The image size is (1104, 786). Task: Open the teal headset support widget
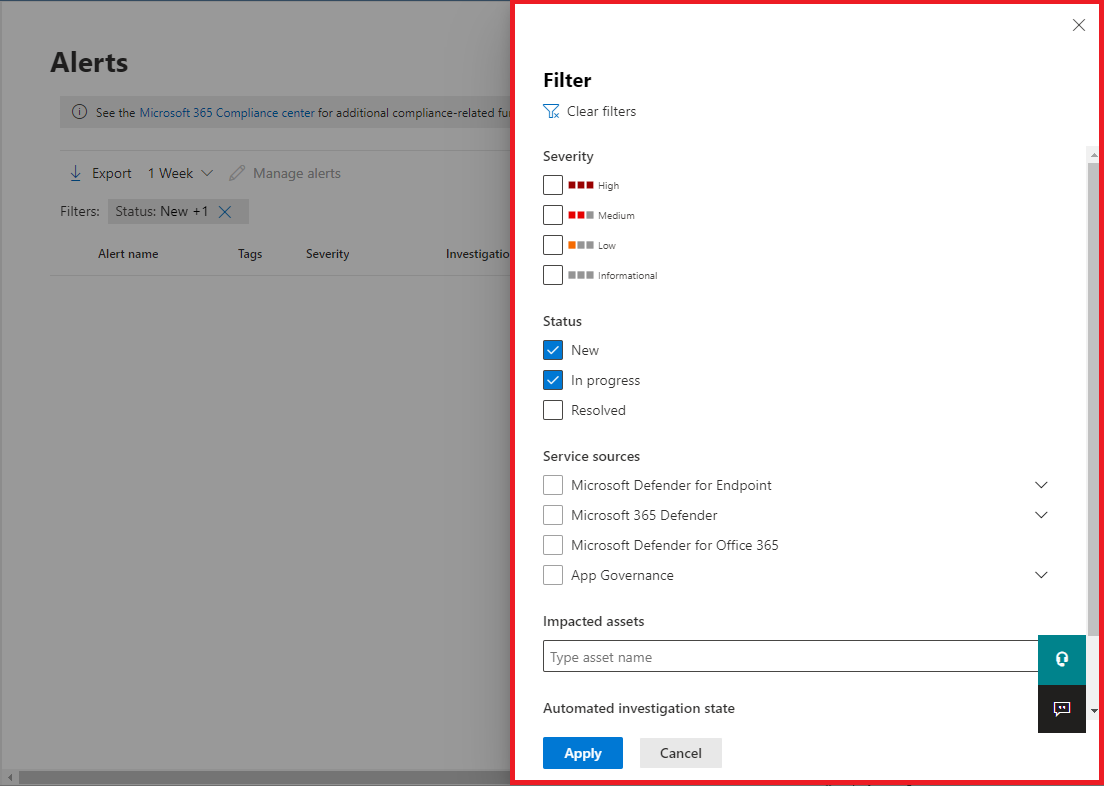click(1062, 659)
